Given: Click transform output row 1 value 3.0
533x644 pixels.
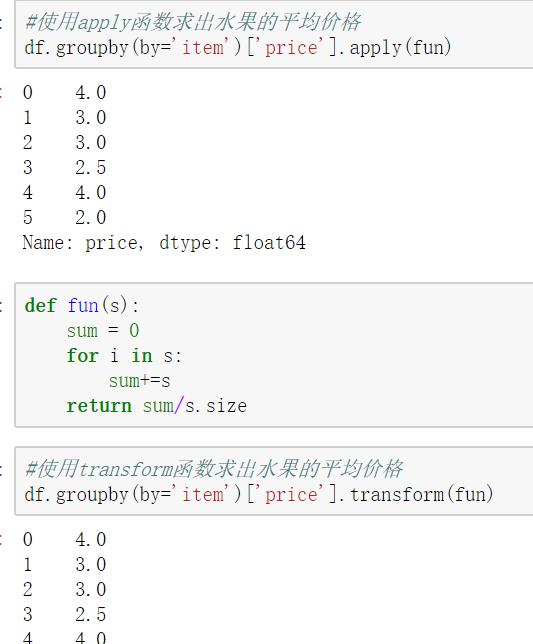Looking at the screenshot, I should point(64,564).
